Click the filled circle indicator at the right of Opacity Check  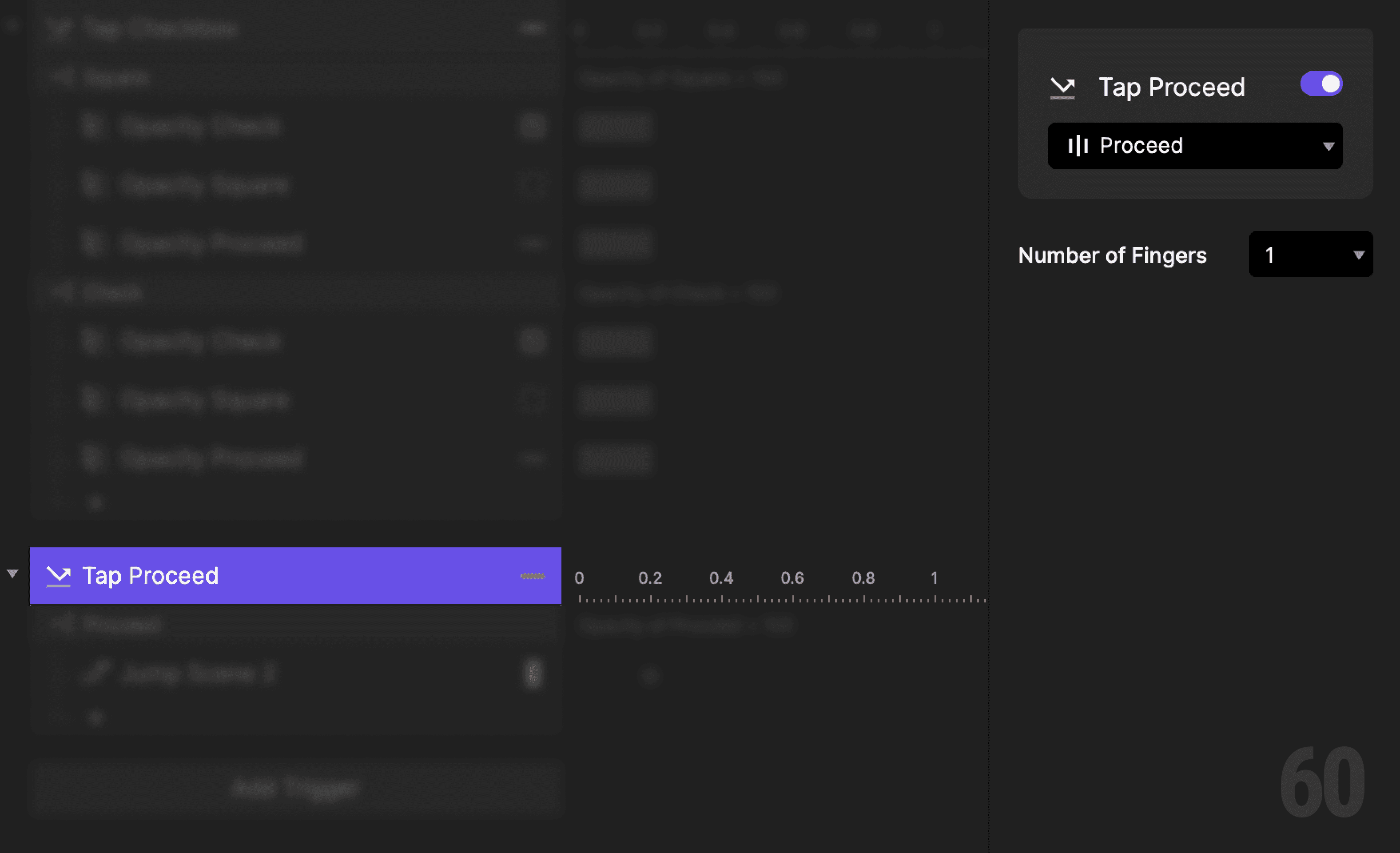[533, 126]
